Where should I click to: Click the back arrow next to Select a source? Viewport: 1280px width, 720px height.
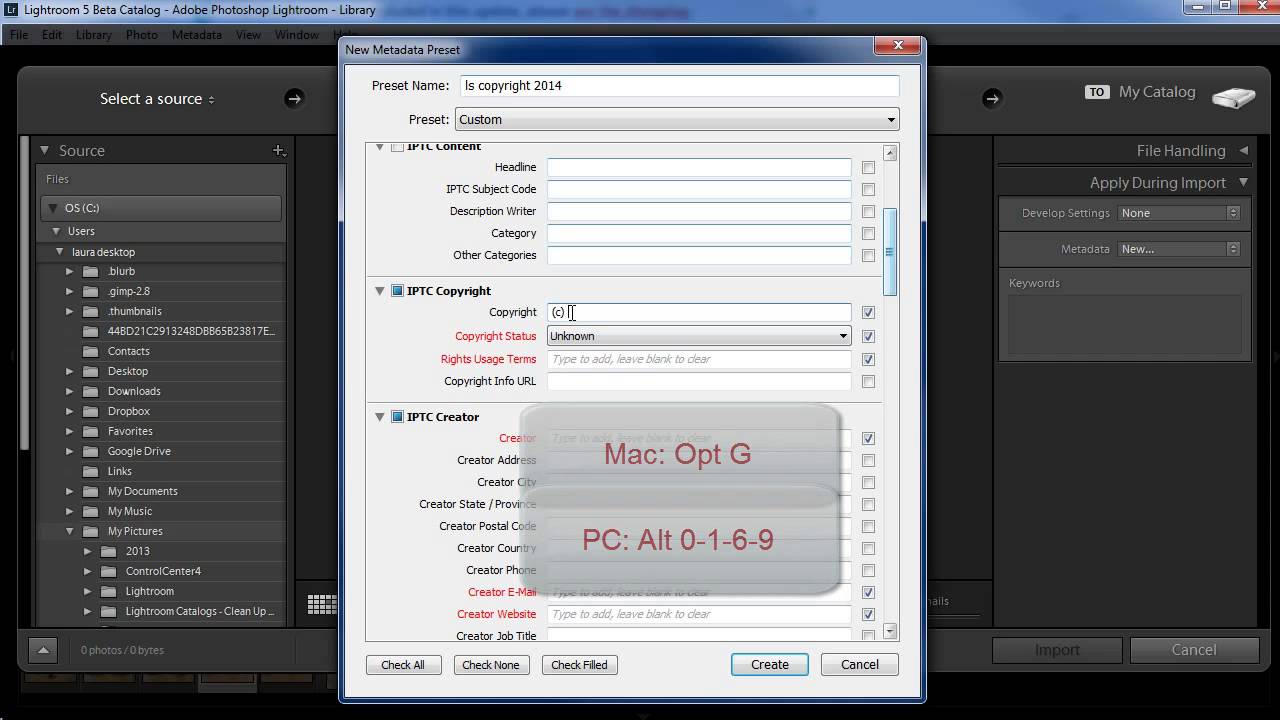[293, 98]
